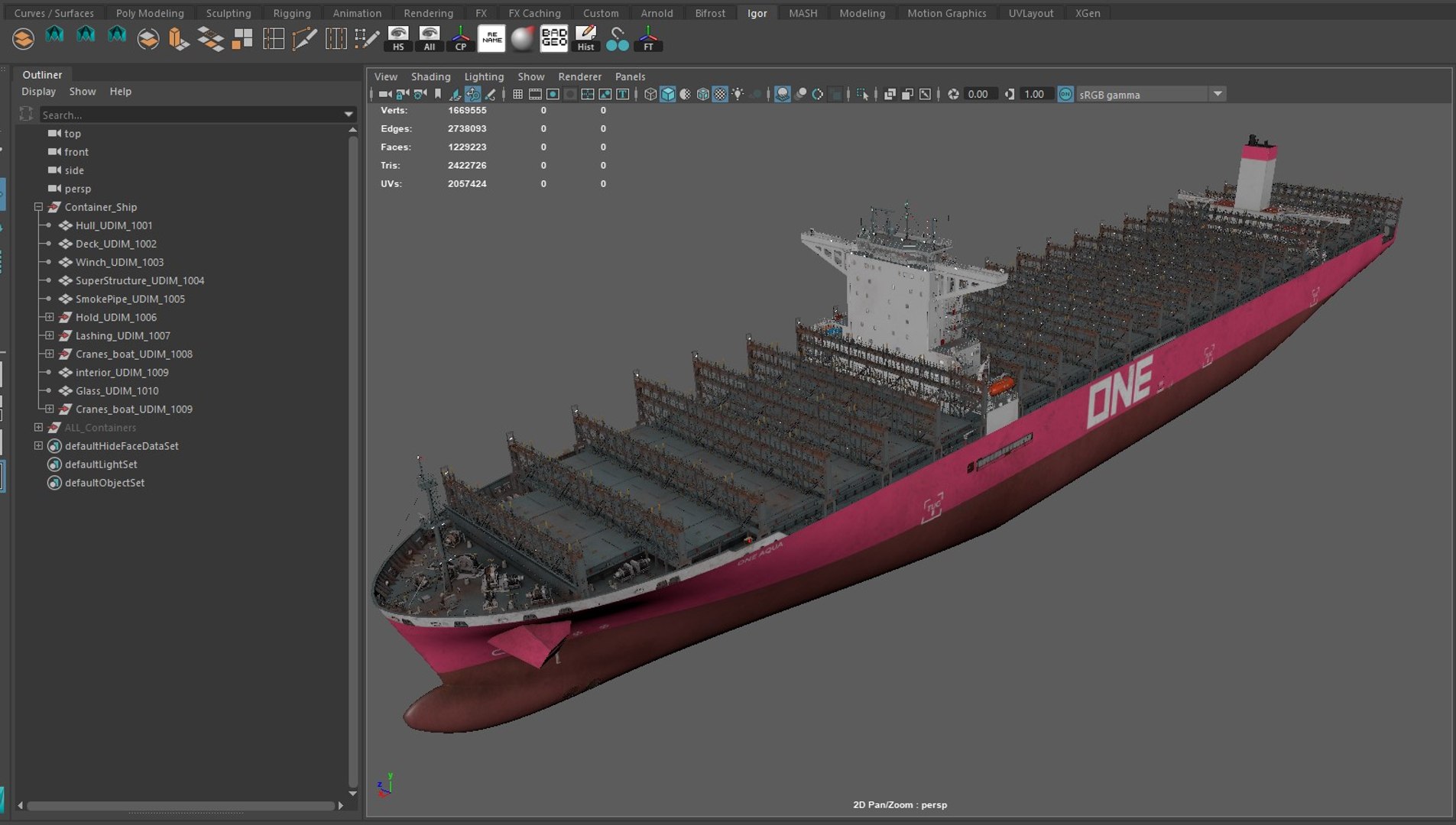Click the Hist history shelf button
The width and height of the screenshot is (1456, 825).
(585, 38)
